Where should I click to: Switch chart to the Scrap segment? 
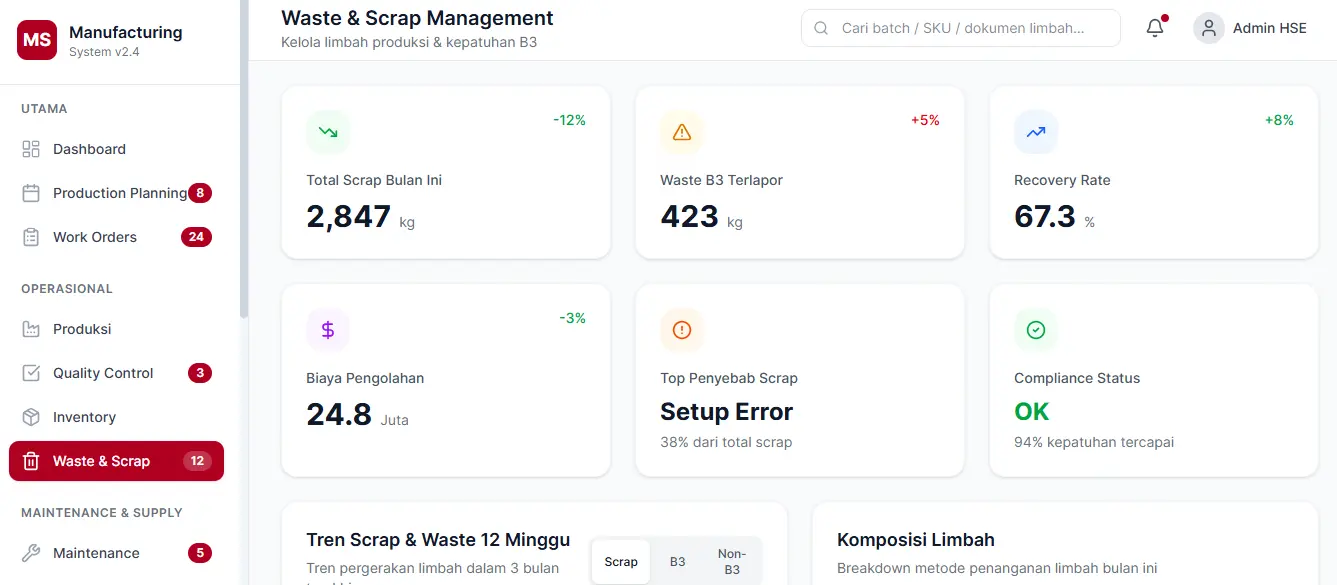[621, 562]
